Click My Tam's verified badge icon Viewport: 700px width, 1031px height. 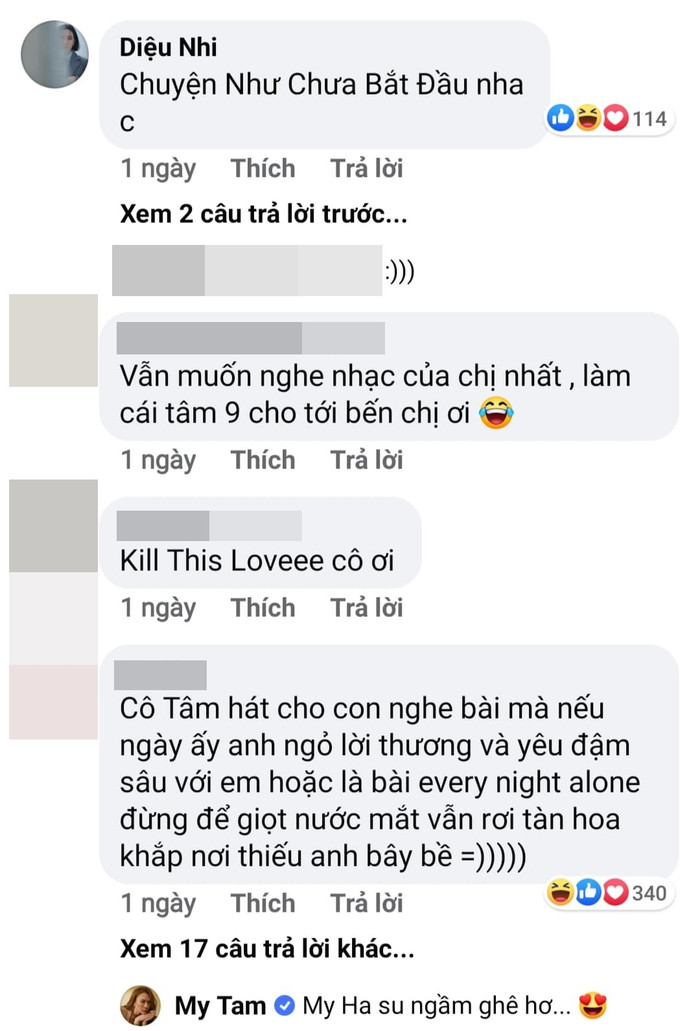point(284,1005)
